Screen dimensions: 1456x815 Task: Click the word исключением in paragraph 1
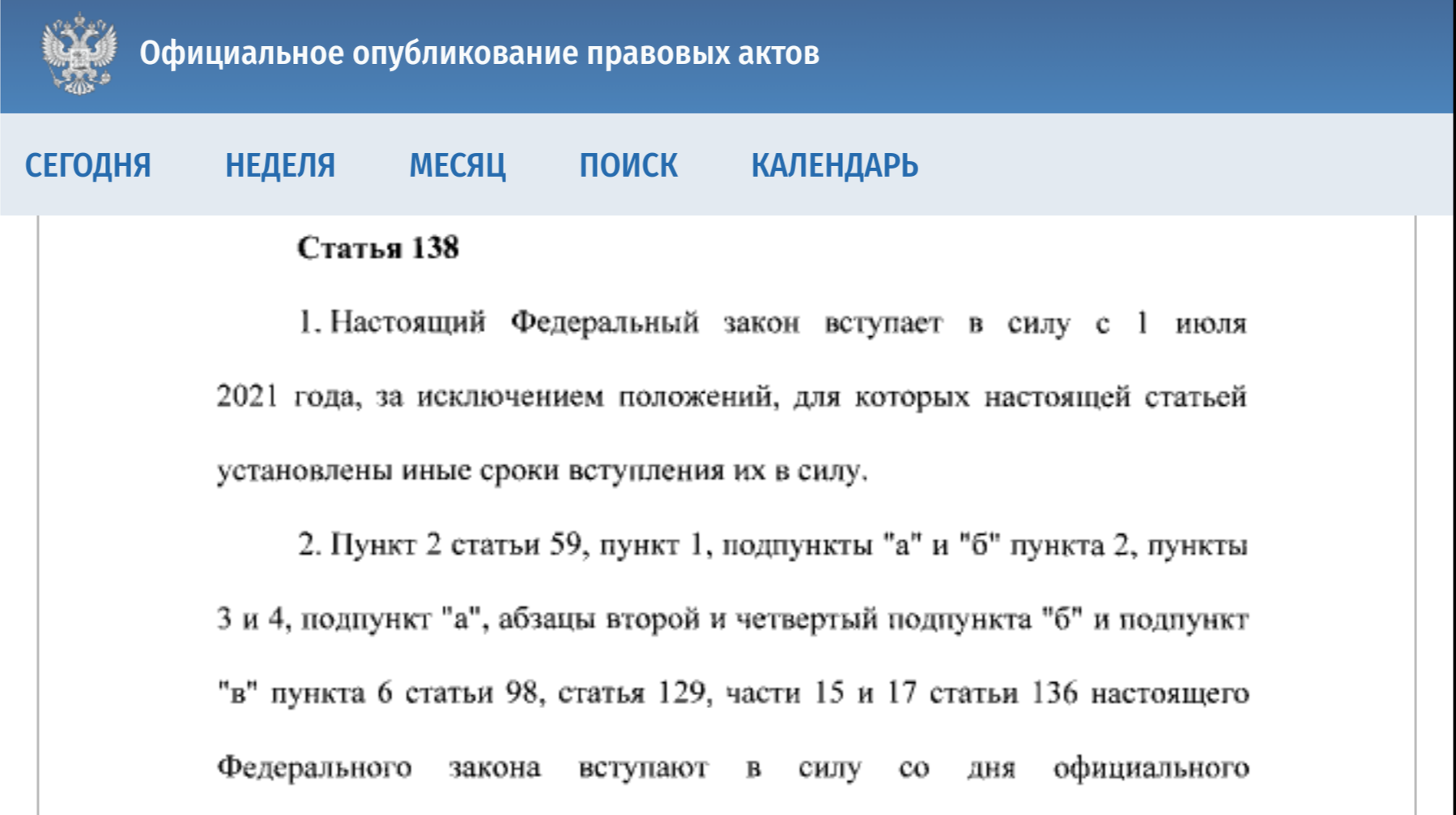[x=509, y=397]
